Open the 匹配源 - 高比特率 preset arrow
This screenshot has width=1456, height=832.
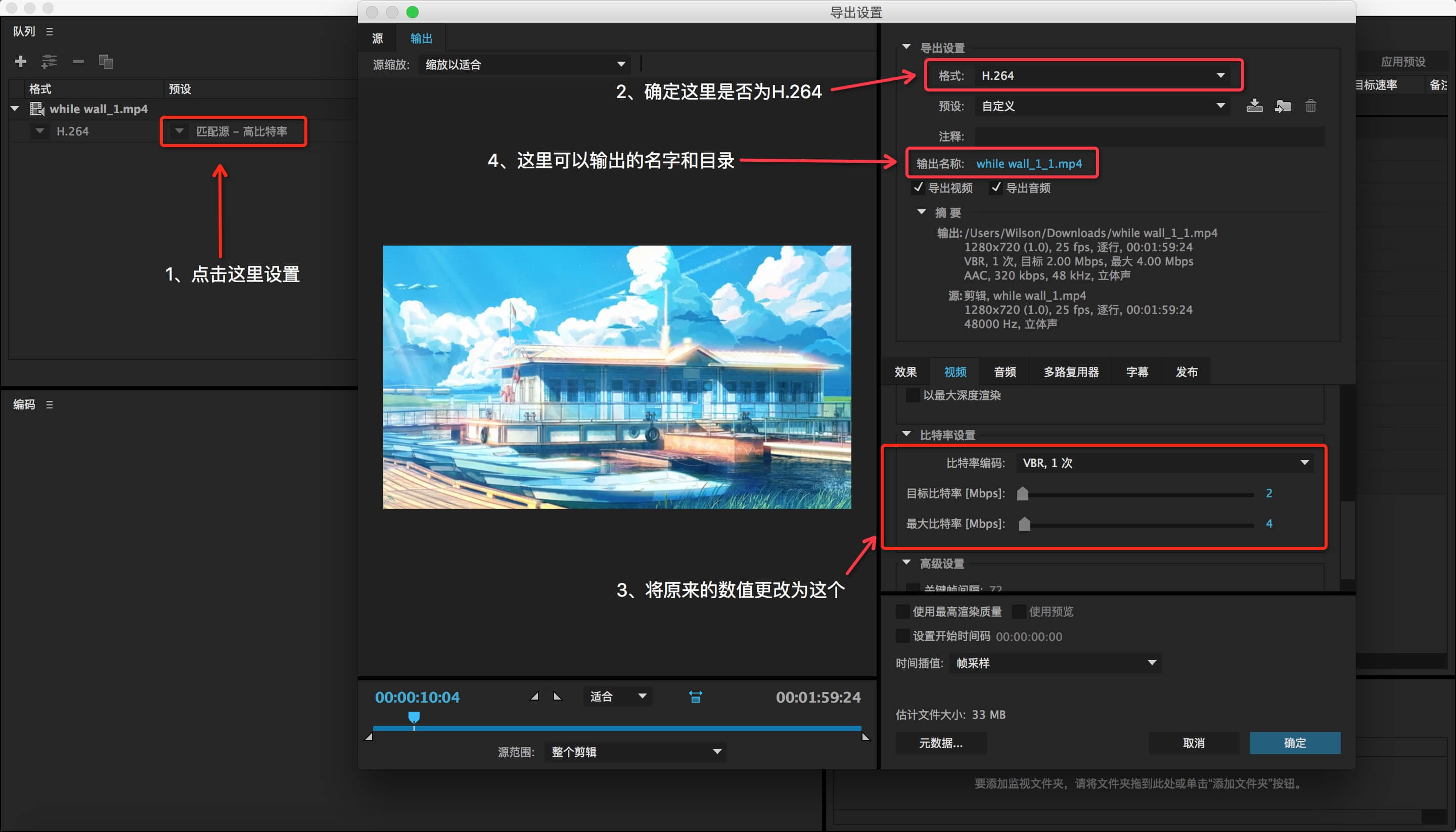(x=179, y=131)
